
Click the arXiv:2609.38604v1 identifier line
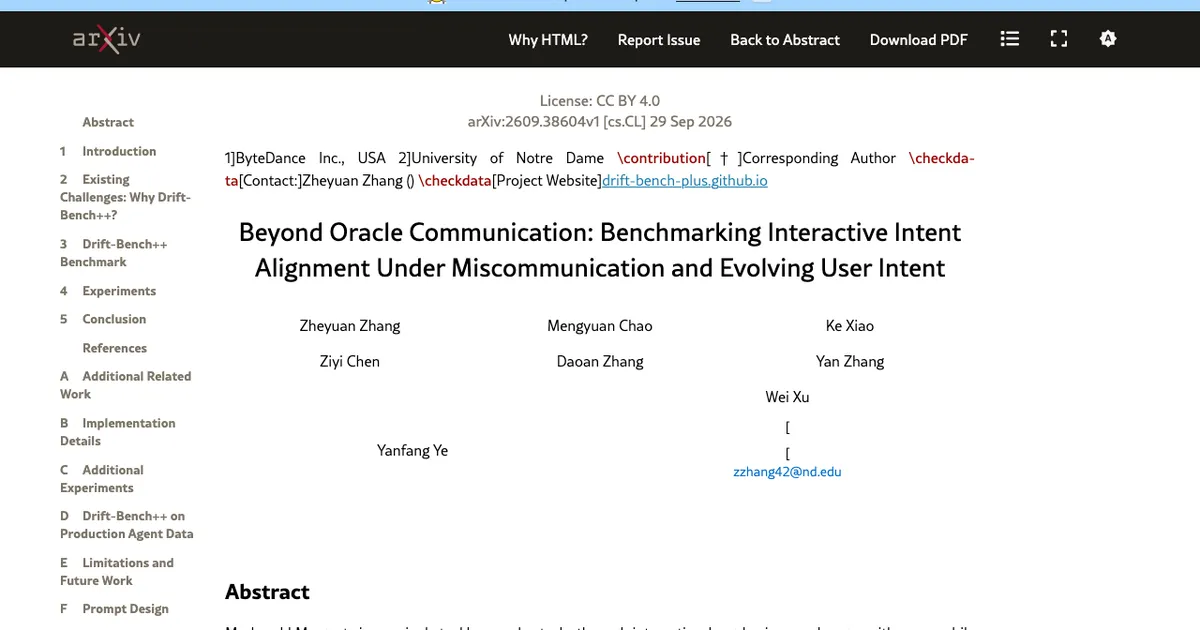point(600,122)
